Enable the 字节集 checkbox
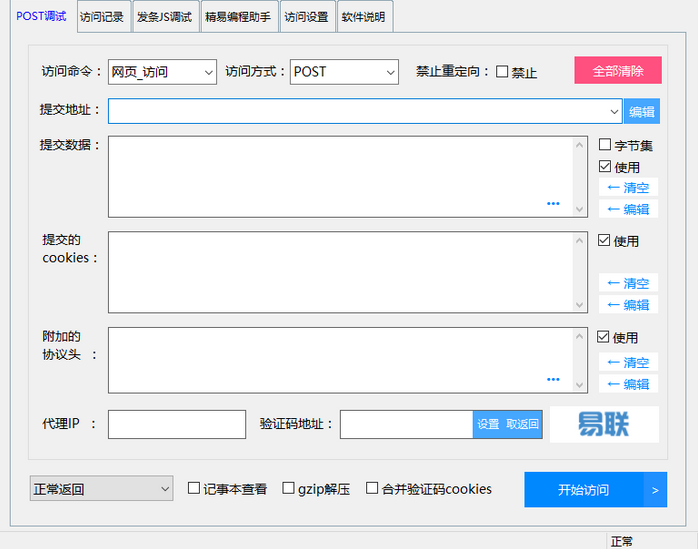 (x=605, y=145)
